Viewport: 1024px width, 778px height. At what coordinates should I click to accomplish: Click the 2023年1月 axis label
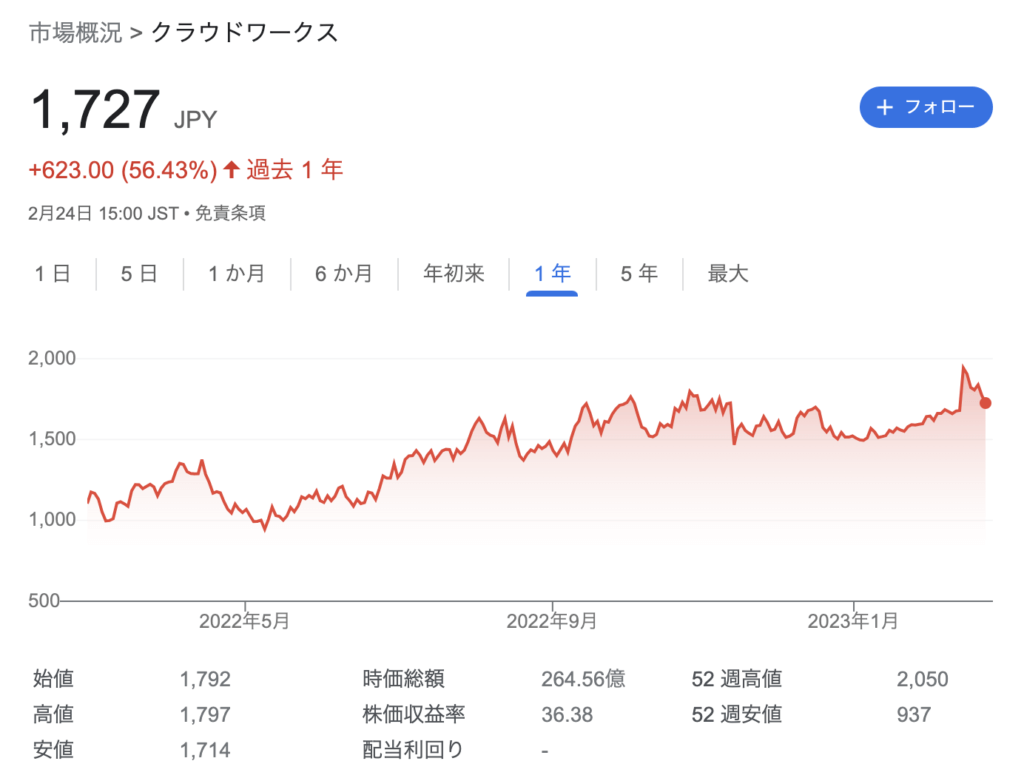pos(853,622)
